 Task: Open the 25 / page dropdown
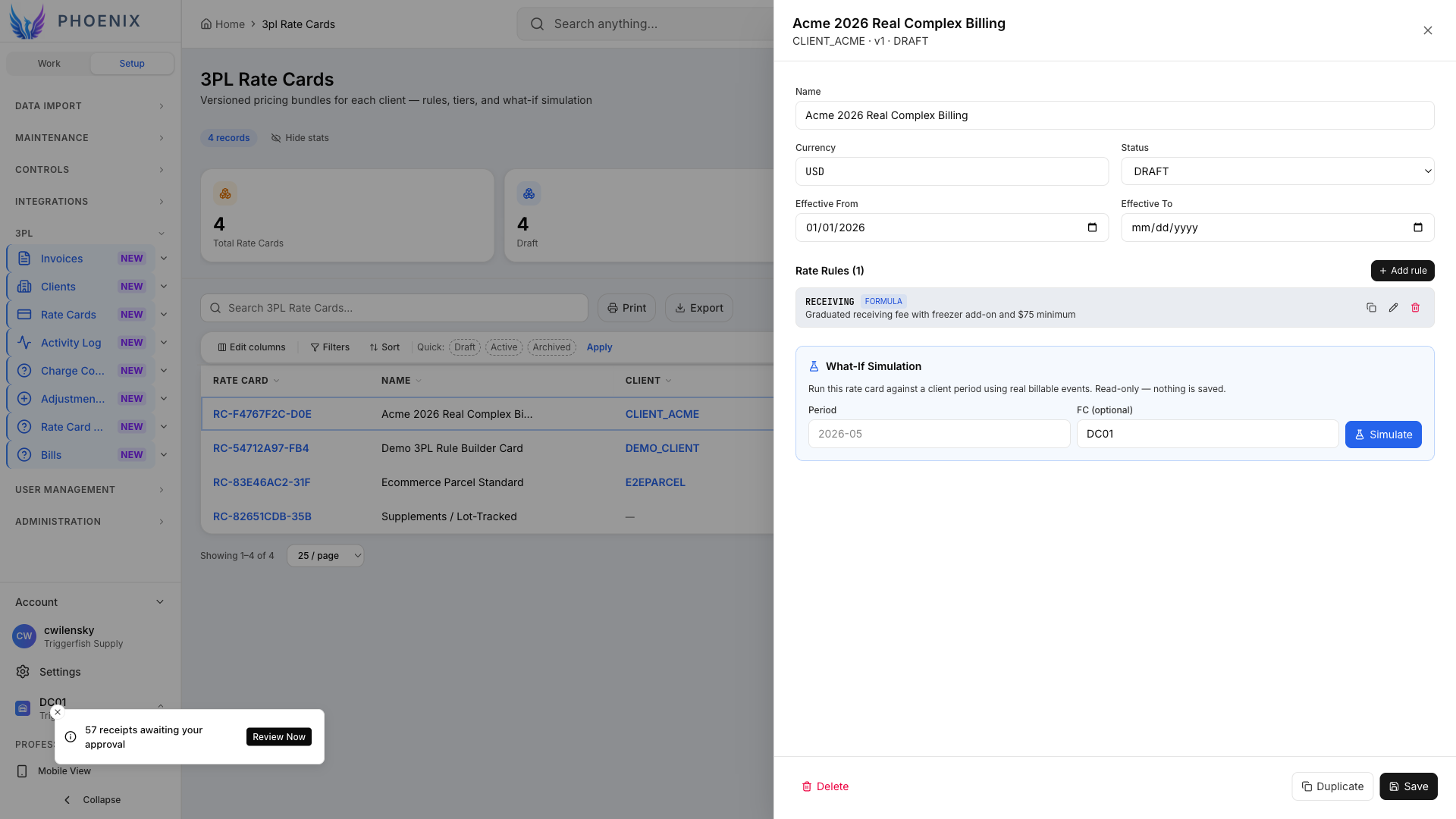(x=325, y=556)
